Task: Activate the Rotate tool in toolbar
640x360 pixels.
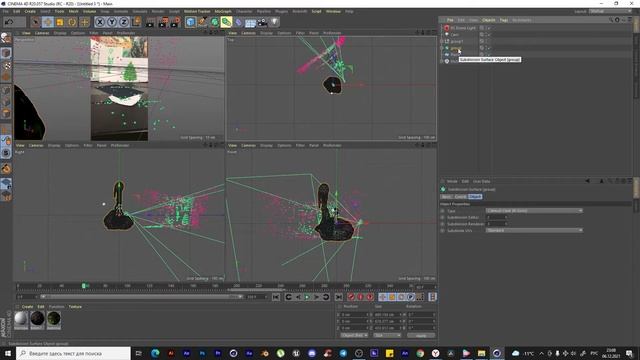Action: 72,22
